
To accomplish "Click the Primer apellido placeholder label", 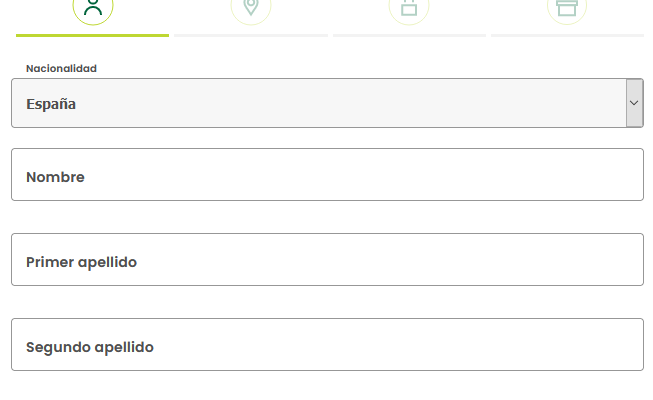I will [81, 262].
